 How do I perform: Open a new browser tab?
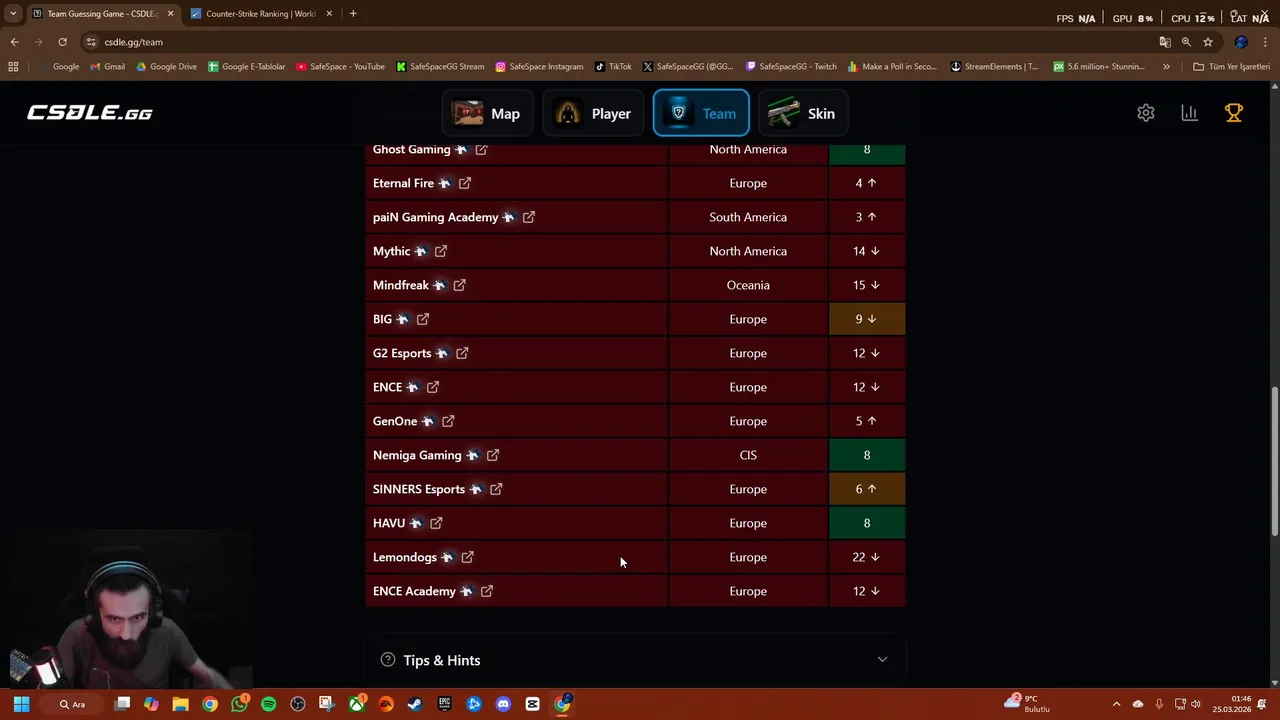[353, 14]
